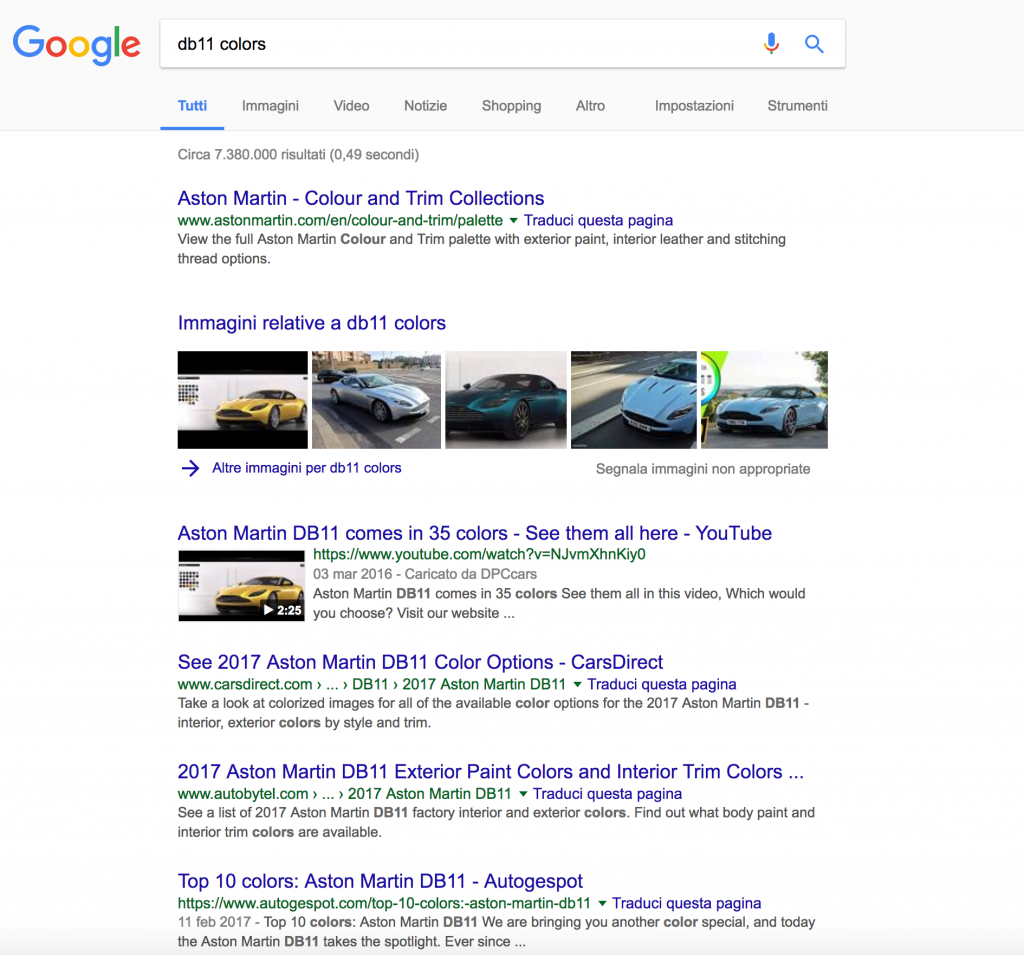Click the Google logo

pyautogui.click(x=77, y=44)
